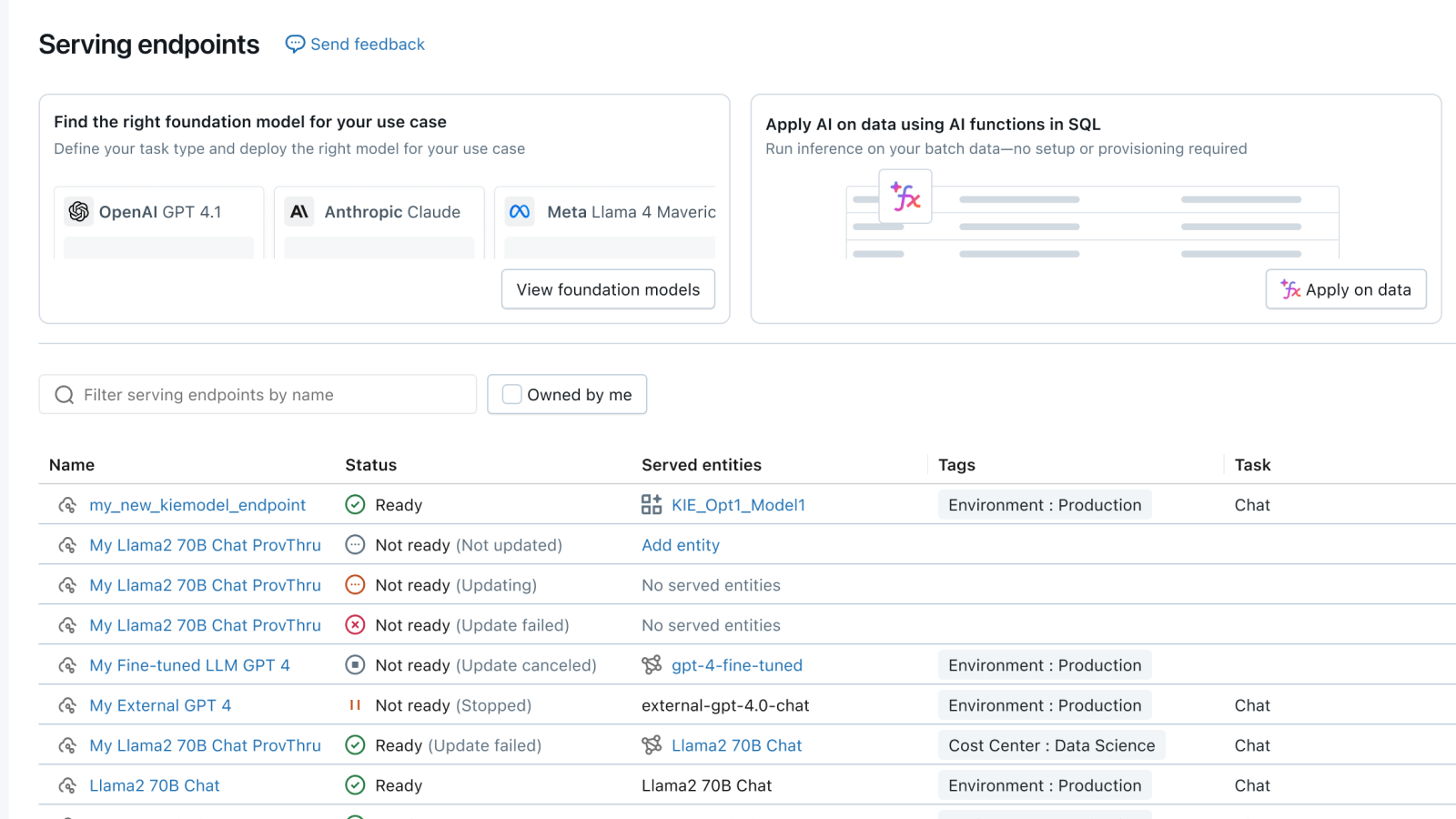Click the Meta logo on the Llama 4 Maverick card

(x=520, y=211)
